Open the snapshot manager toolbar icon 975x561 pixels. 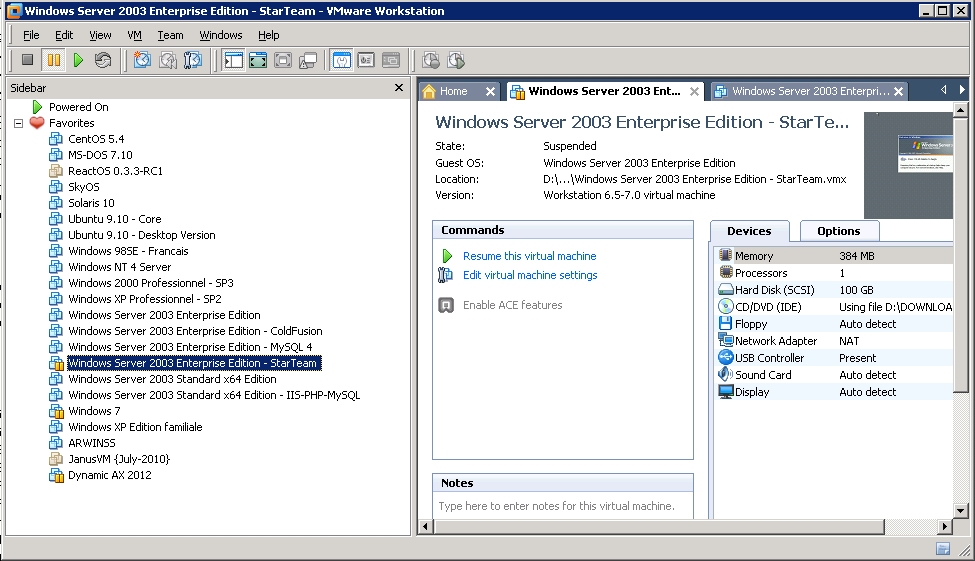[x=193, y=61]
